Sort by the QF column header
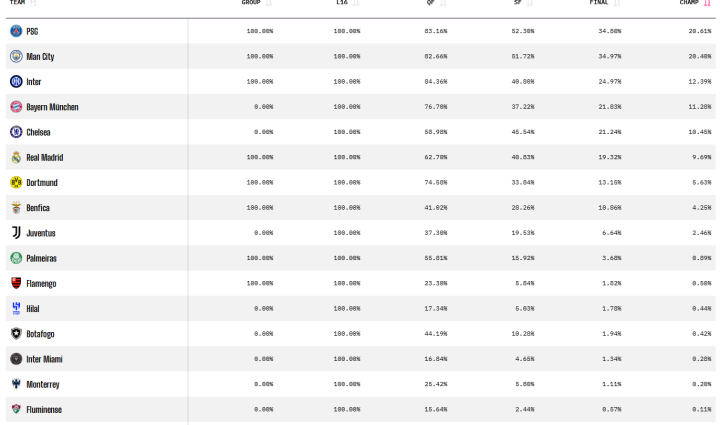Screen dimensions: 720x425 click(x=430, y=2)
